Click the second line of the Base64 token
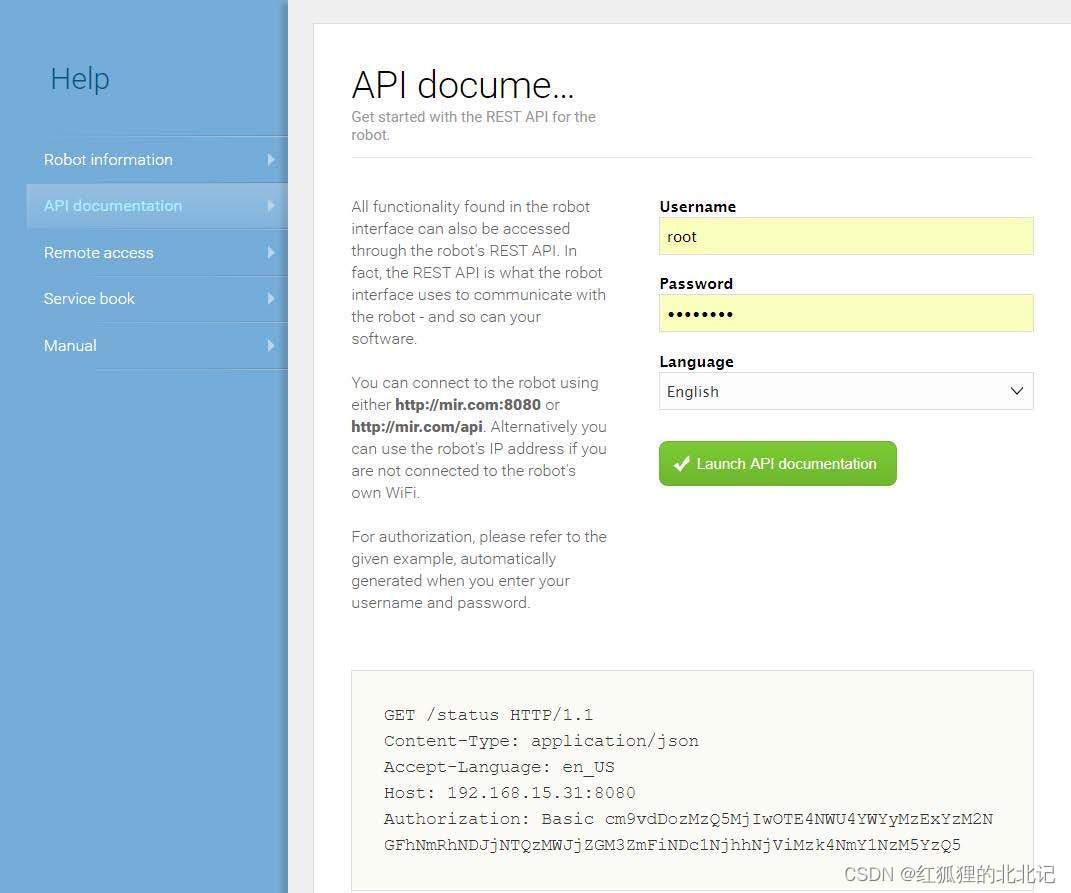This screenshot has width=1071, height=893. pyautogui.click(x=672, y=845)
